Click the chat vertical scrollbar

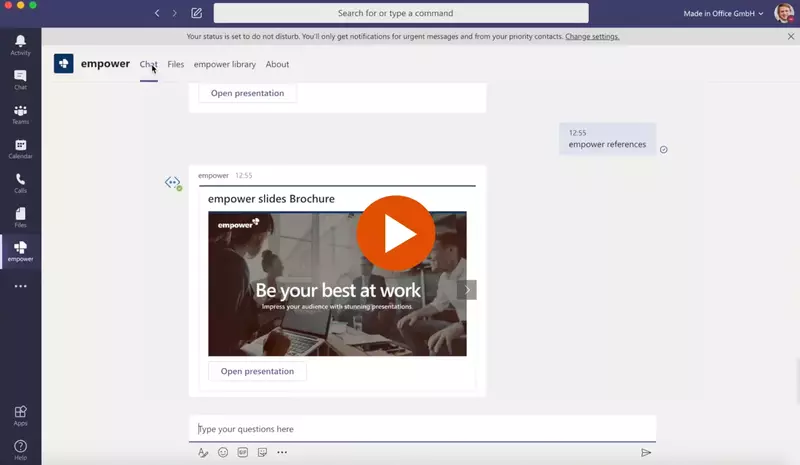(x=797, y=381)
